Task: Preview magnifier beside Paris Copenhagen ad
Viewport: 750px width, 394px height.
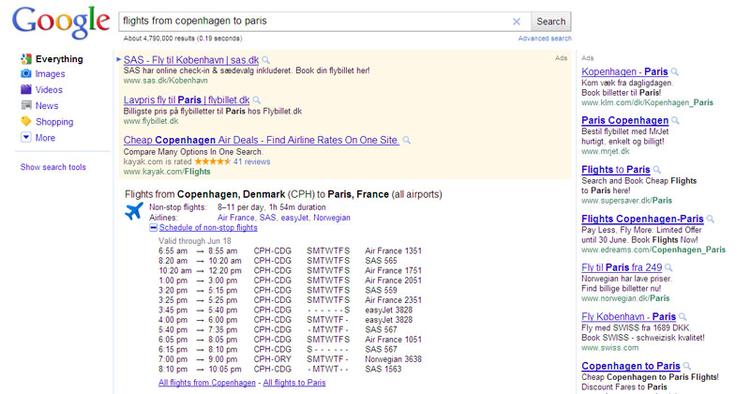Action: (x=675, y=120)
